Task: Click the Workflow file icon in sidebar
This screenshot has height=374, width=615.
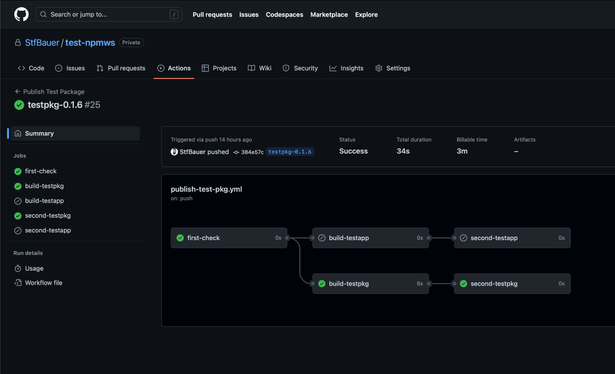Action: (x=18, y=283)
